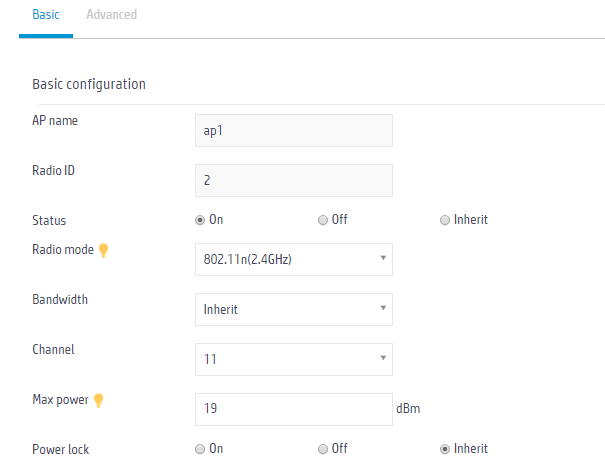
Task: Click the Radio mode dropdown arrow
Action: coord(383,258)
